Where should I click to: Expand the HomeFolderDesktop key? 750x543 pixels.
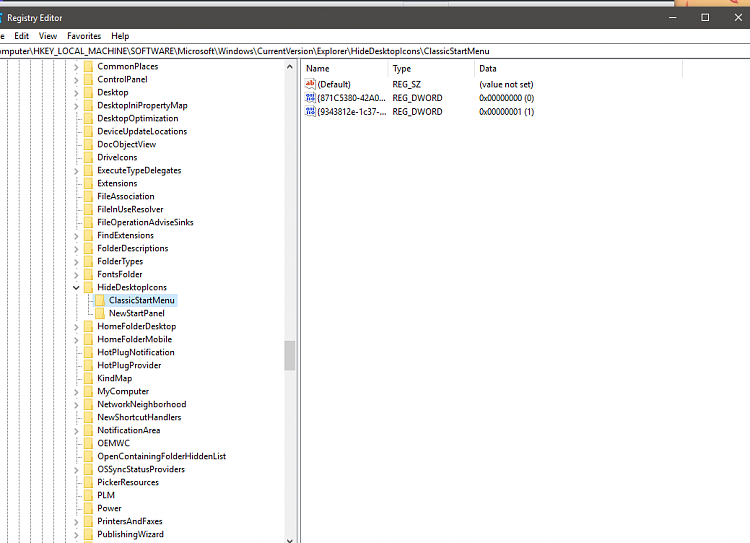tap(76, 327)
